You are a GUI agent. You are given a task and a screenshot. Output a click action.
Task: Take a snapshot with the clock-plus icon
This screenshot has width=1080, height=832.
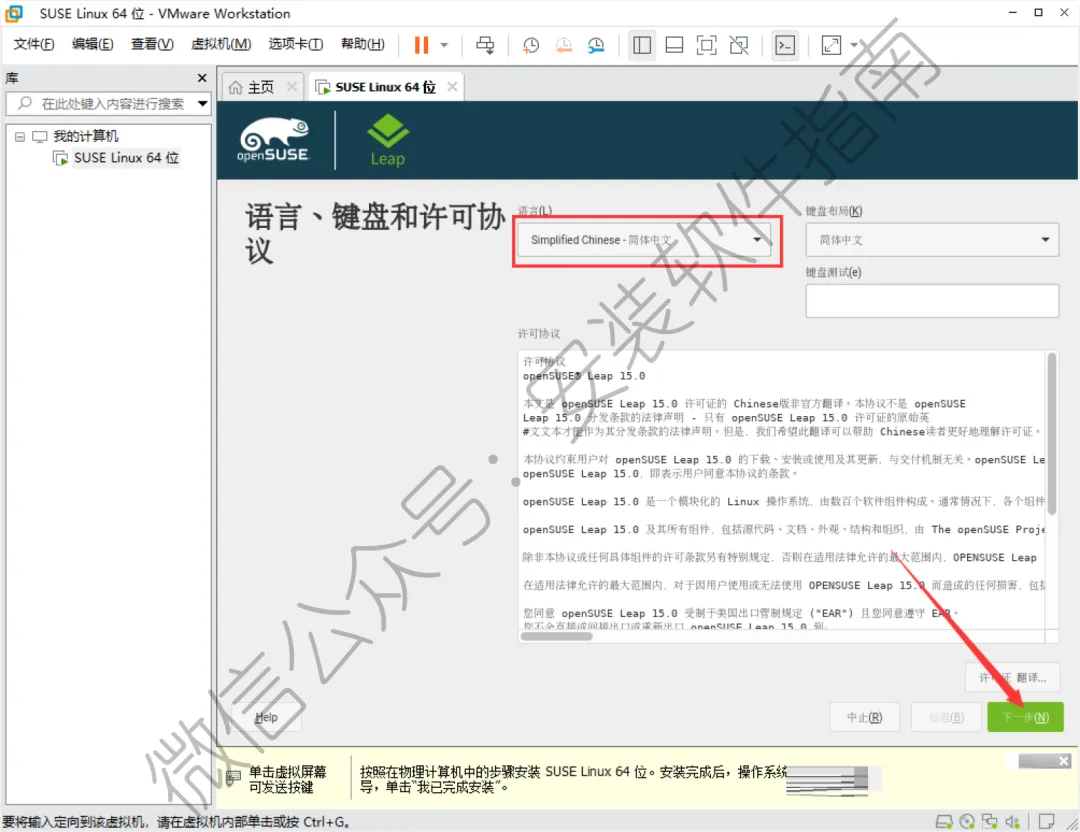click(530, 45)
